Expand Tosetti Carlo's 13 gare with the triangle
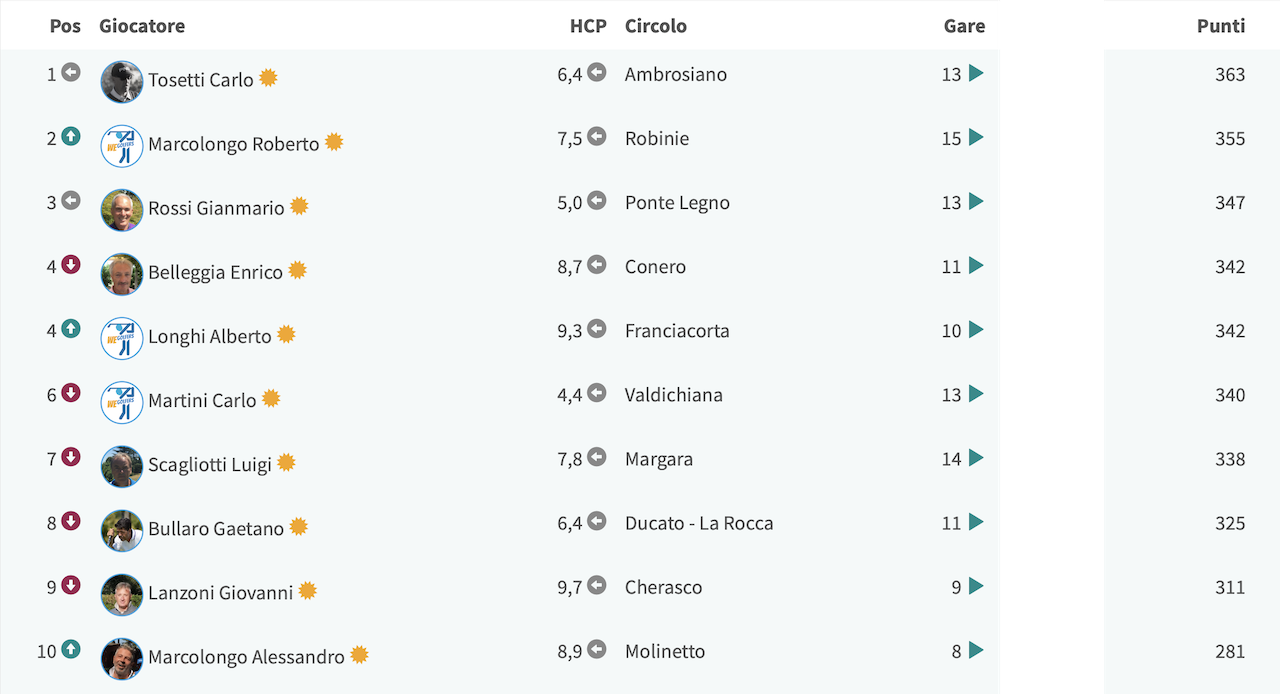This screenshot has width=1280, height=694. point(976,73)
